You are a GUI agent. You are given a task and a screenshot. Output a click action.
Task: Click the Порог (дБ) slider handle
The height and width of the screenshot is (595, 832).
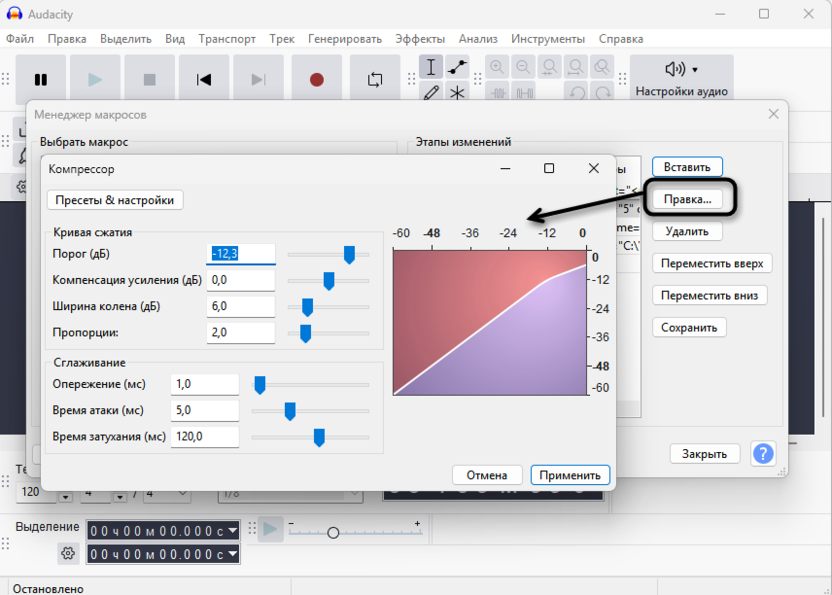click(349, 255)
